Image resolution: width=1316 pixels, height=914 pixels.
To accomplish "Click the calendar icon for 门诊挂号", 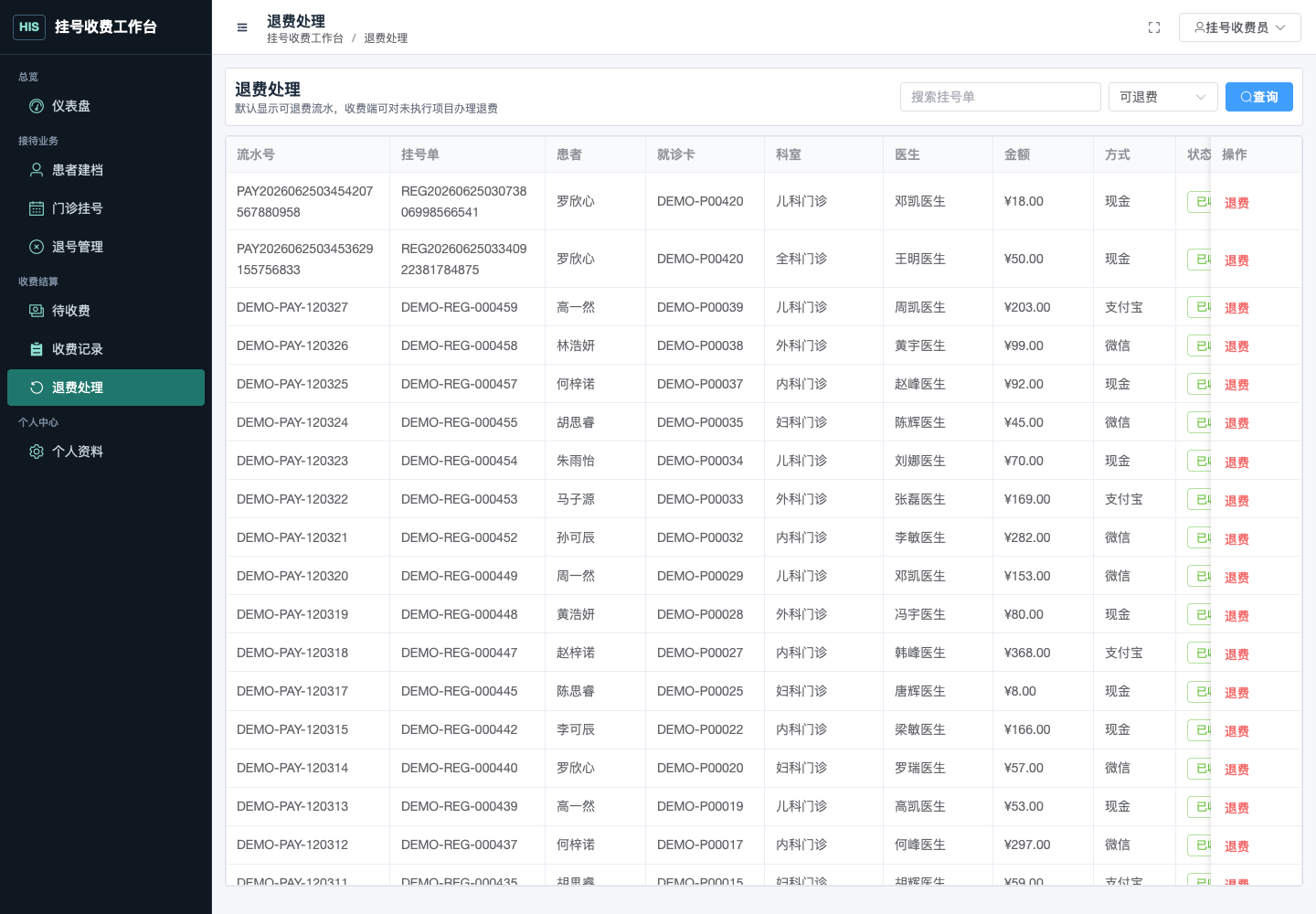I will (x=37, y=208).
